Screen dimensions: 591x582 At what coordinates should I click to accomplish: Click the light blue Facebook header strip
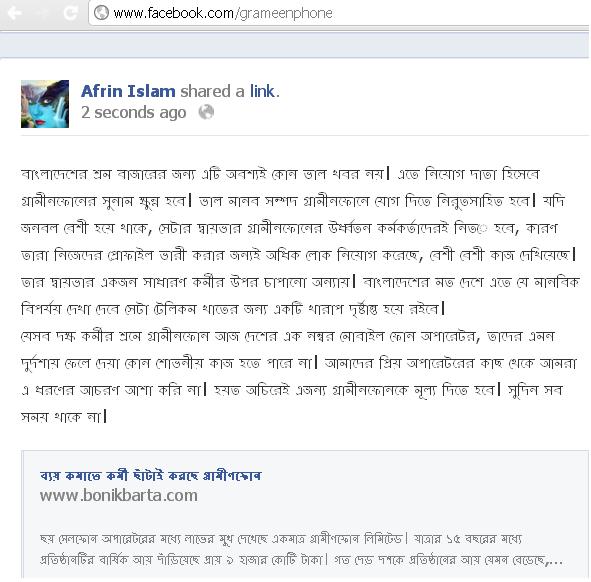click(294, 45)
